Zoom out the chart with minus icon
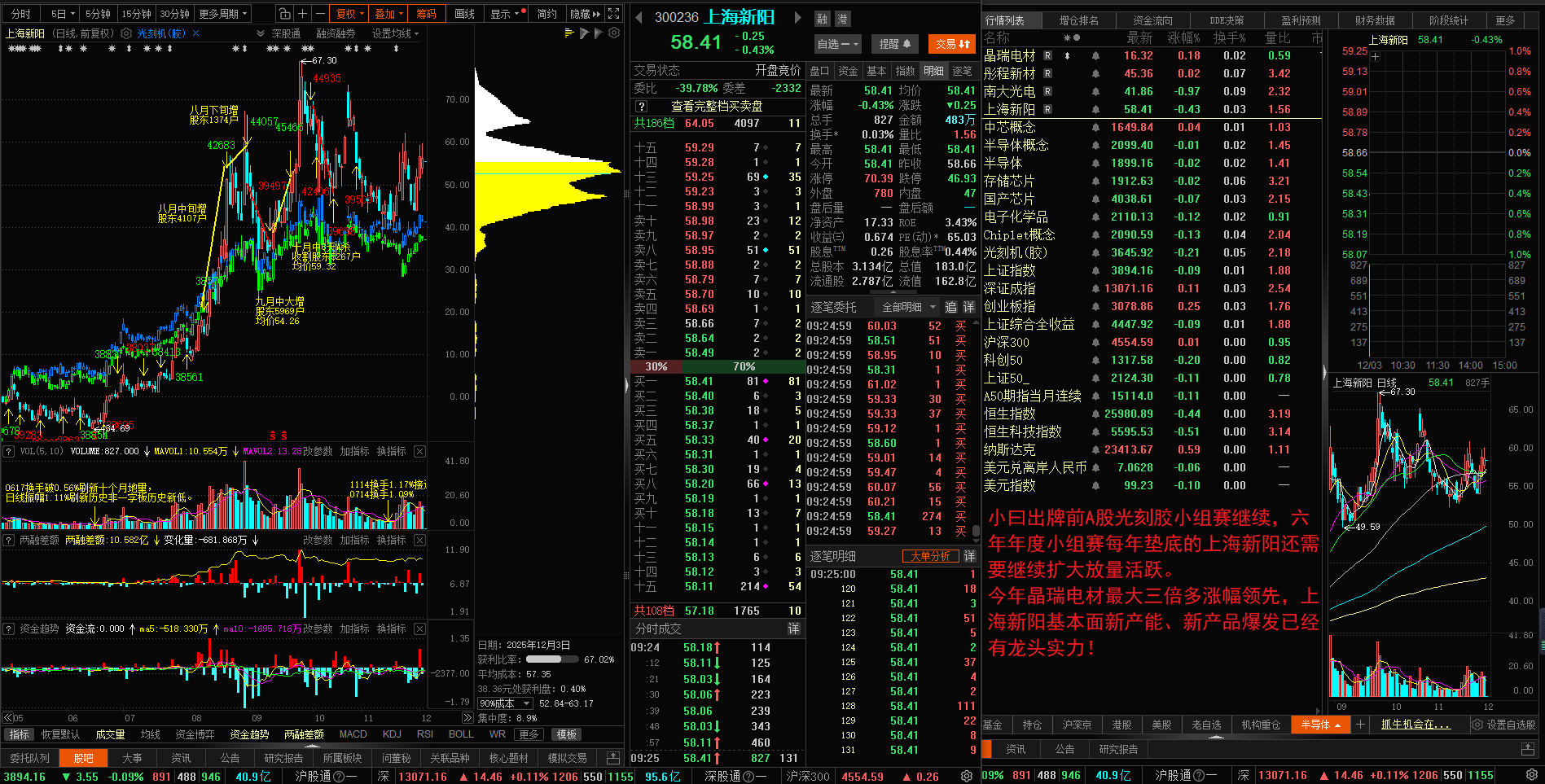1545x784 pixels. pos(320,14)
